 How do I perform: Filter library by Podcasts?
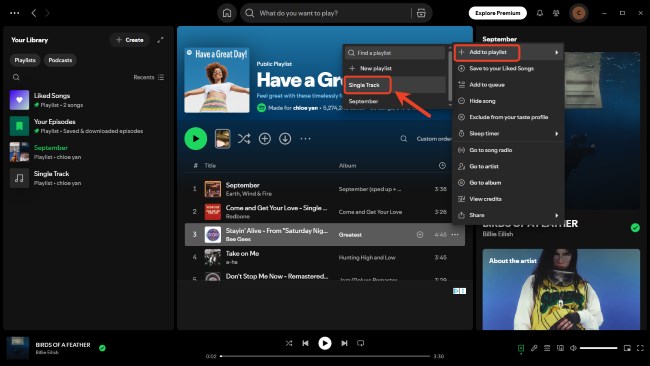click(60, 60)
